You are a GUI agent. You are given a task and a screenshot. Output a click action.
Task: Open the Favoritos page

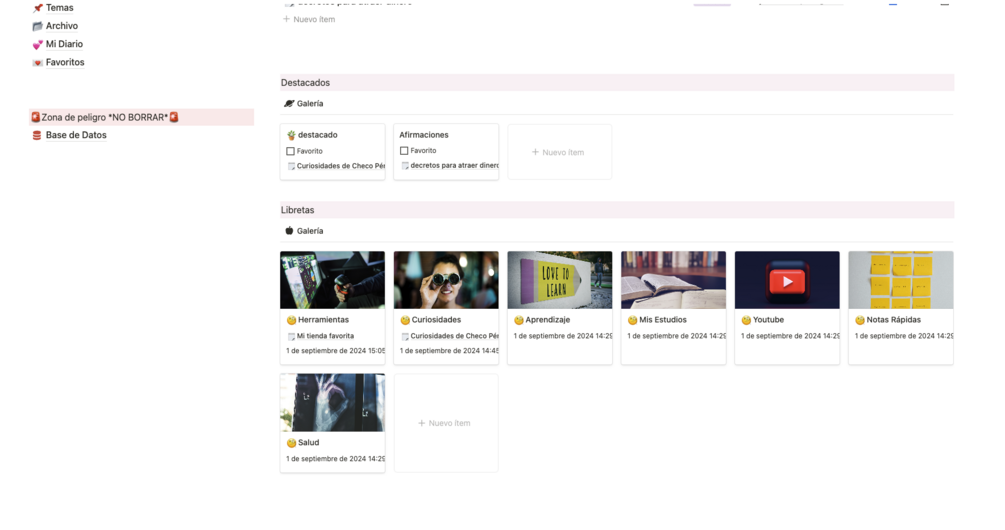click(x=65, y=62)
